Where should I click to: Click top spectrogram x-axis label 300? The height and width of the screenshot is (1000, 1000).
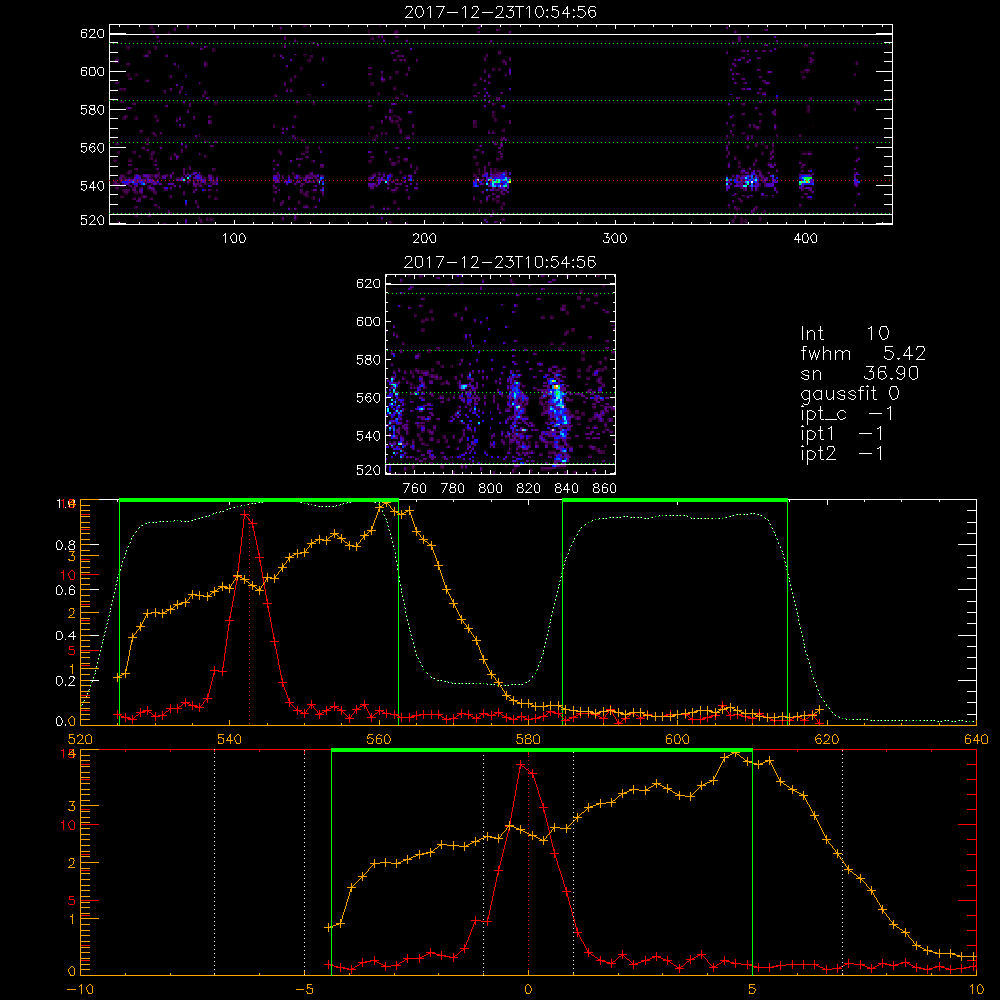615,239
